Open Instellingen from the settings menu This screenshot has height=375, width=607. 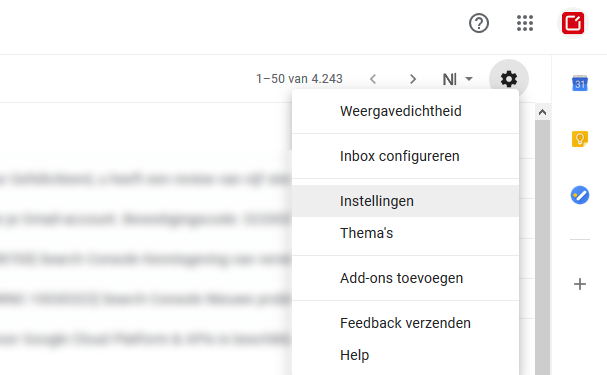coord(405,201)
